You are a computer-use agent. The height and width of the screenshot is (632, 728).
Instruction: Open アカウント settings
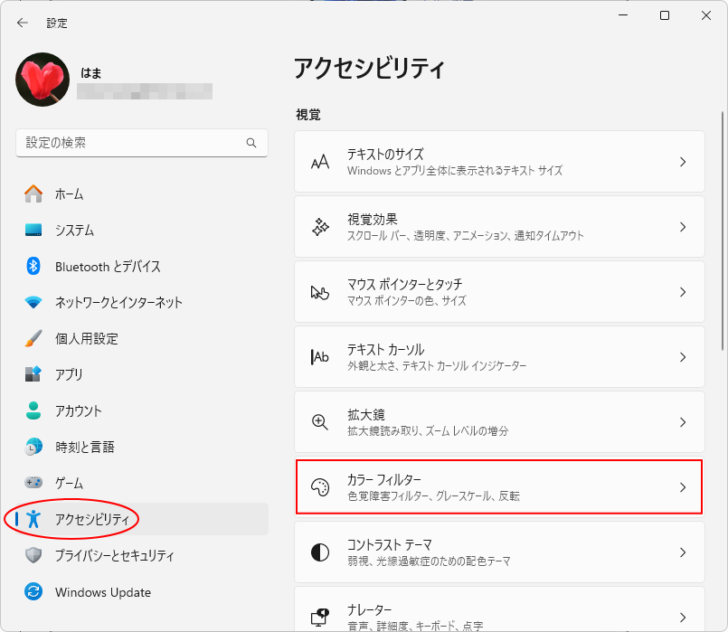[x=142, y=410]
